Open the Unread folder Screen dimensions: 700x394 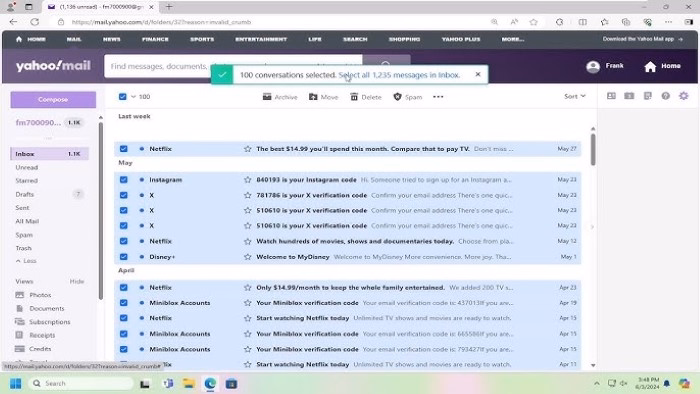27,167
